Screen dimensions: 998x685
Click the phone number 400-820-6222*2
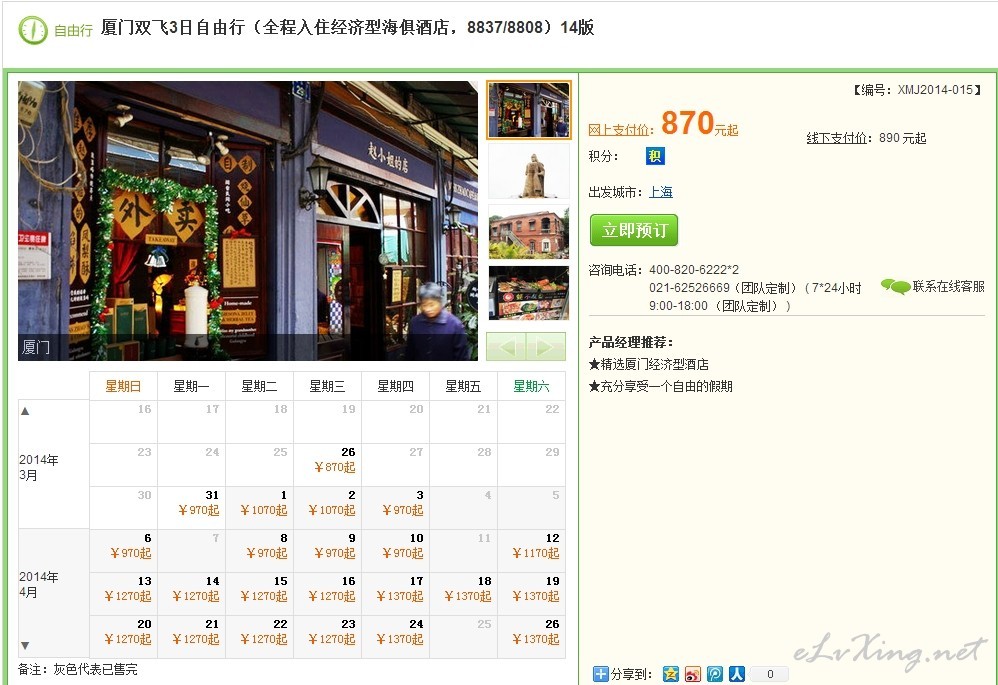click(694, 270)
